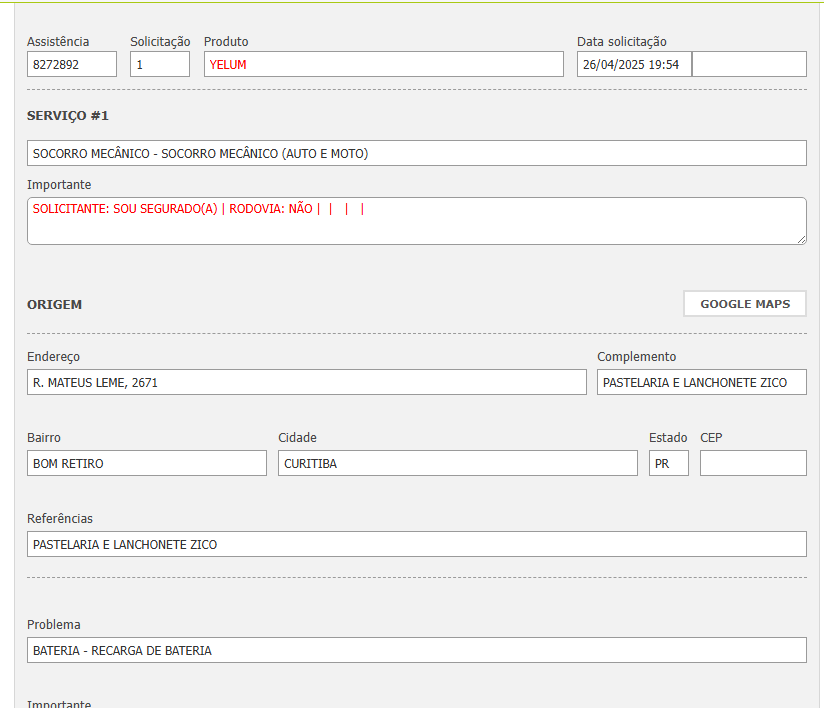Click the Problema field about battery recharge
This screenshot has width=824, height=708.
tap(416, 651)
